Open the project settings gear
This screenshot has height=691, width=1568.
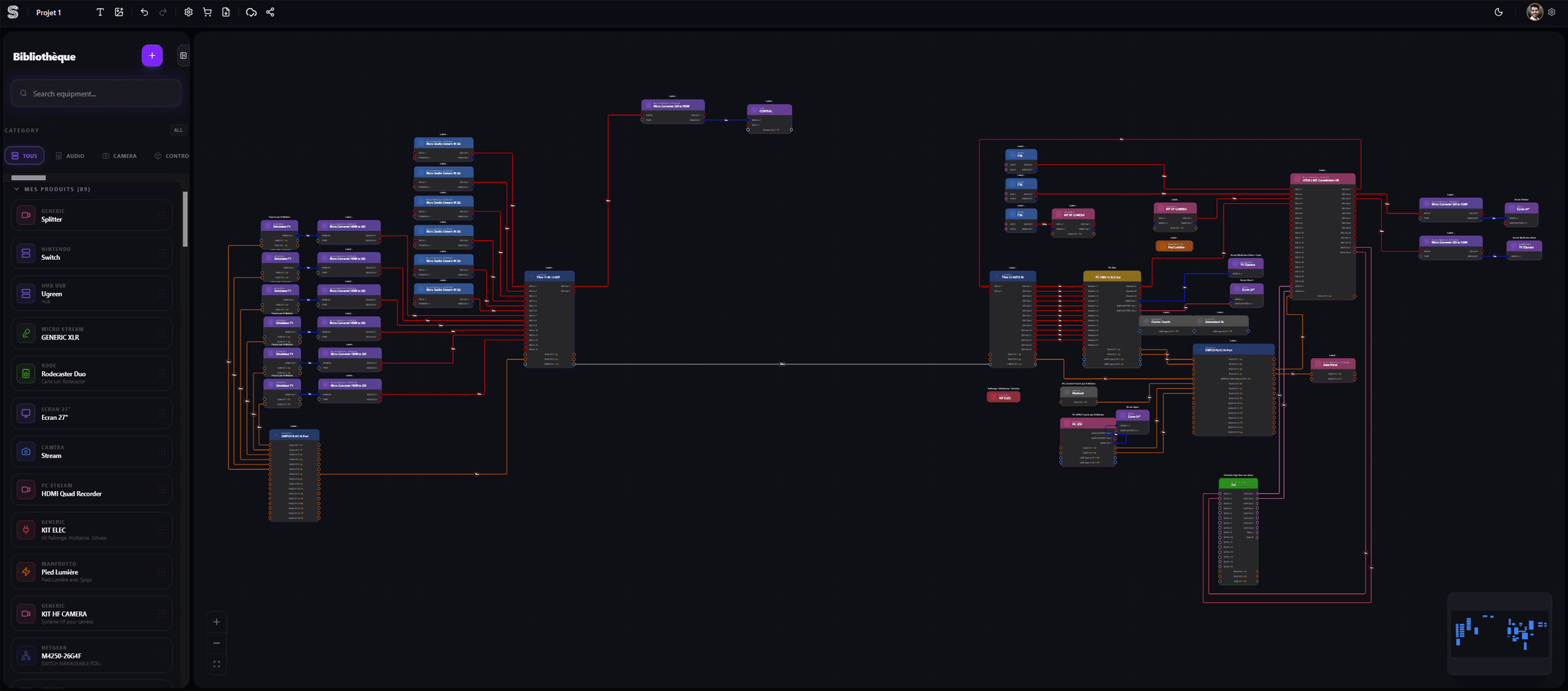point(189,12)
